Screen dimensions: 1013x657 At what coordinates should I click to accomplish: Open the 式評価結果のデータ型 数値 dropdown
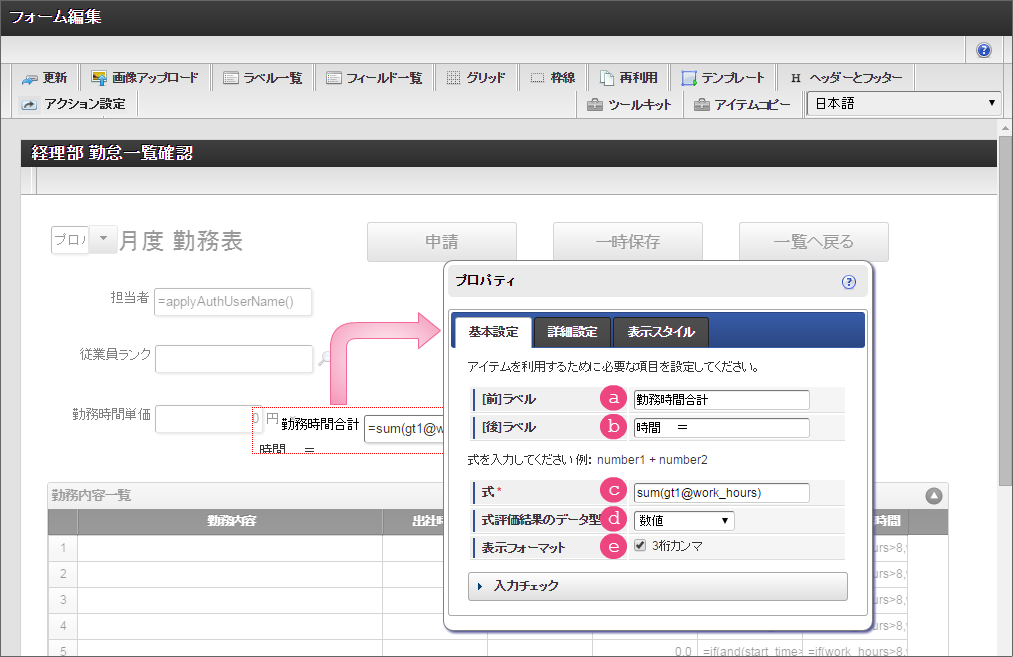[x=684, y=520]
